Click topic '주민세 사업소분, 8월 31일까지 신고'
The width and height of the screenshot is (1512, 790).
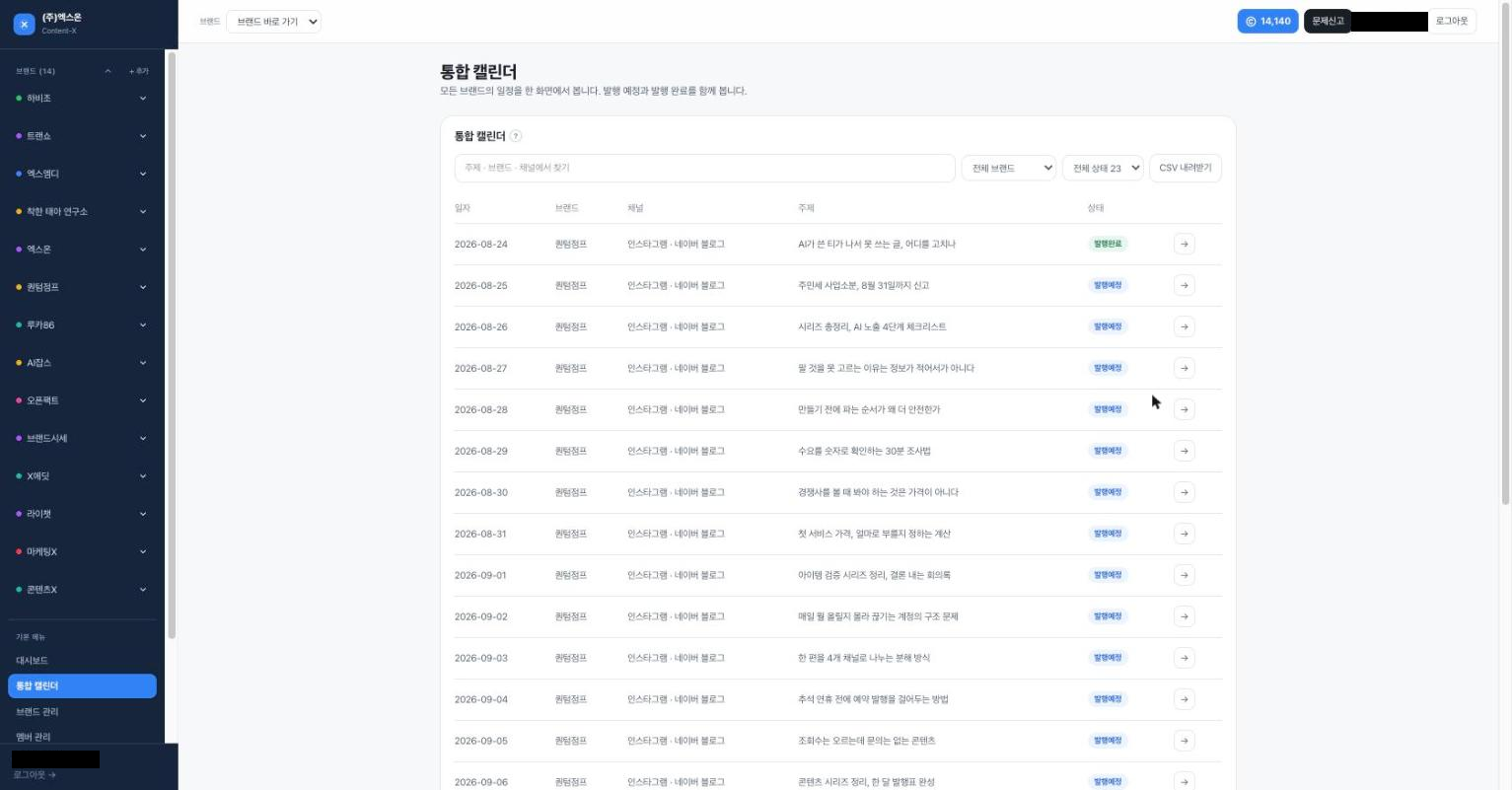863,285
